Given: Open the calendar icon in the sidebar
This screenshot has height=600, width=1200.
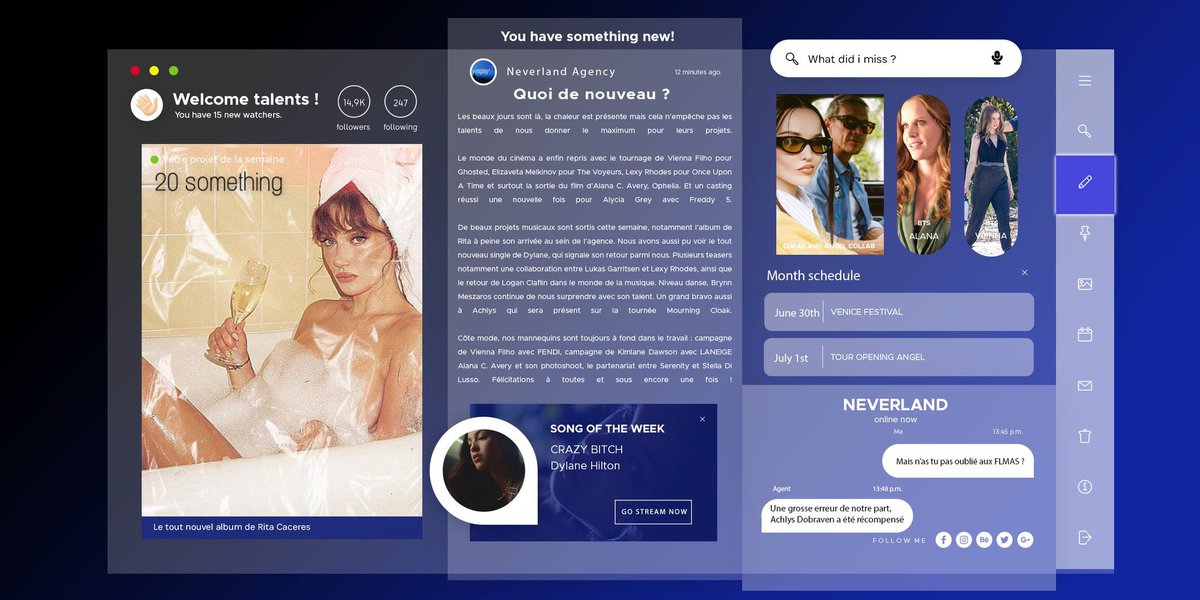Looking at the screenshot, I should tap(1085, 333).
